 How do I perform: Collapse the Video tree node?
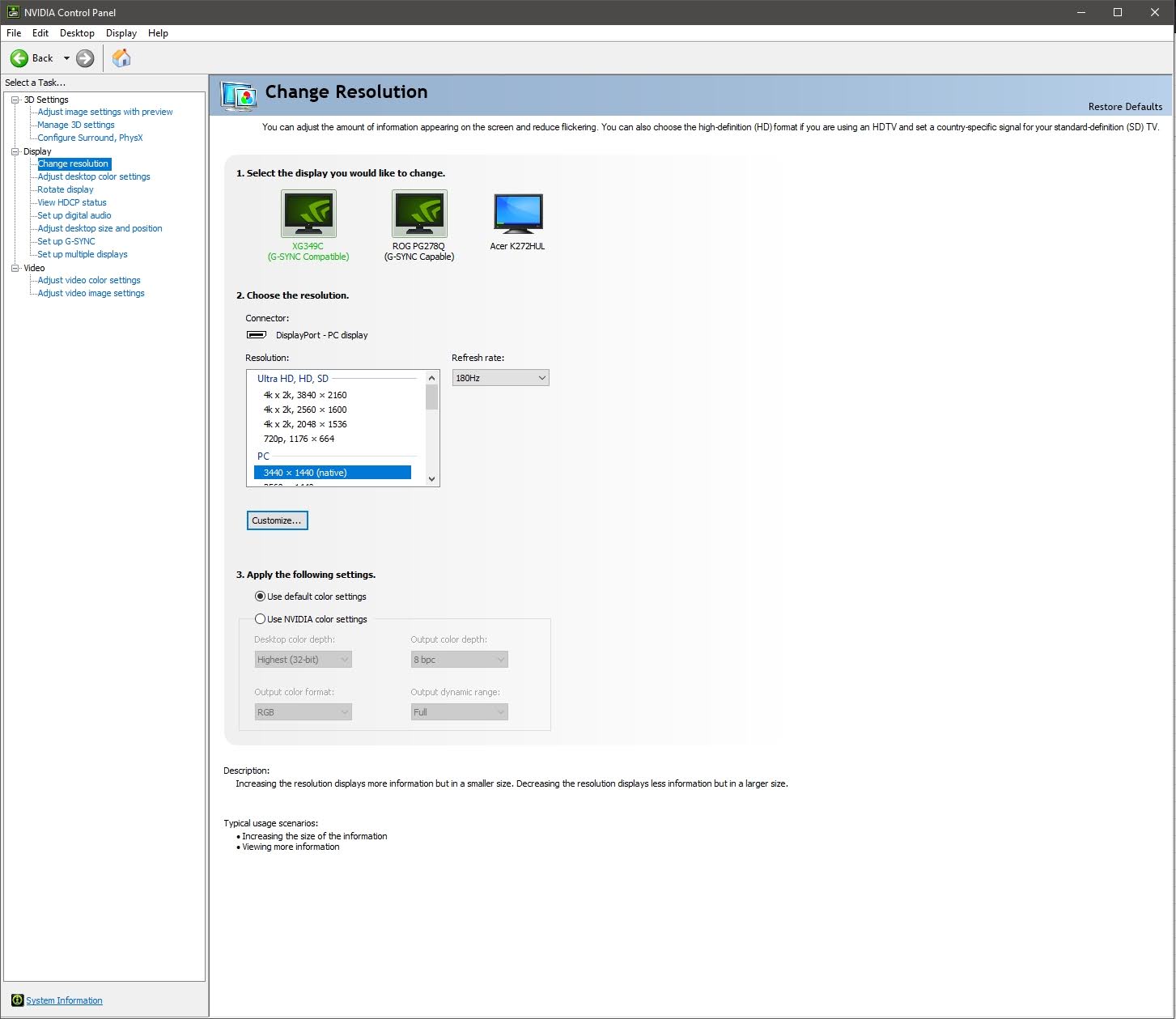tap(15, 268)
